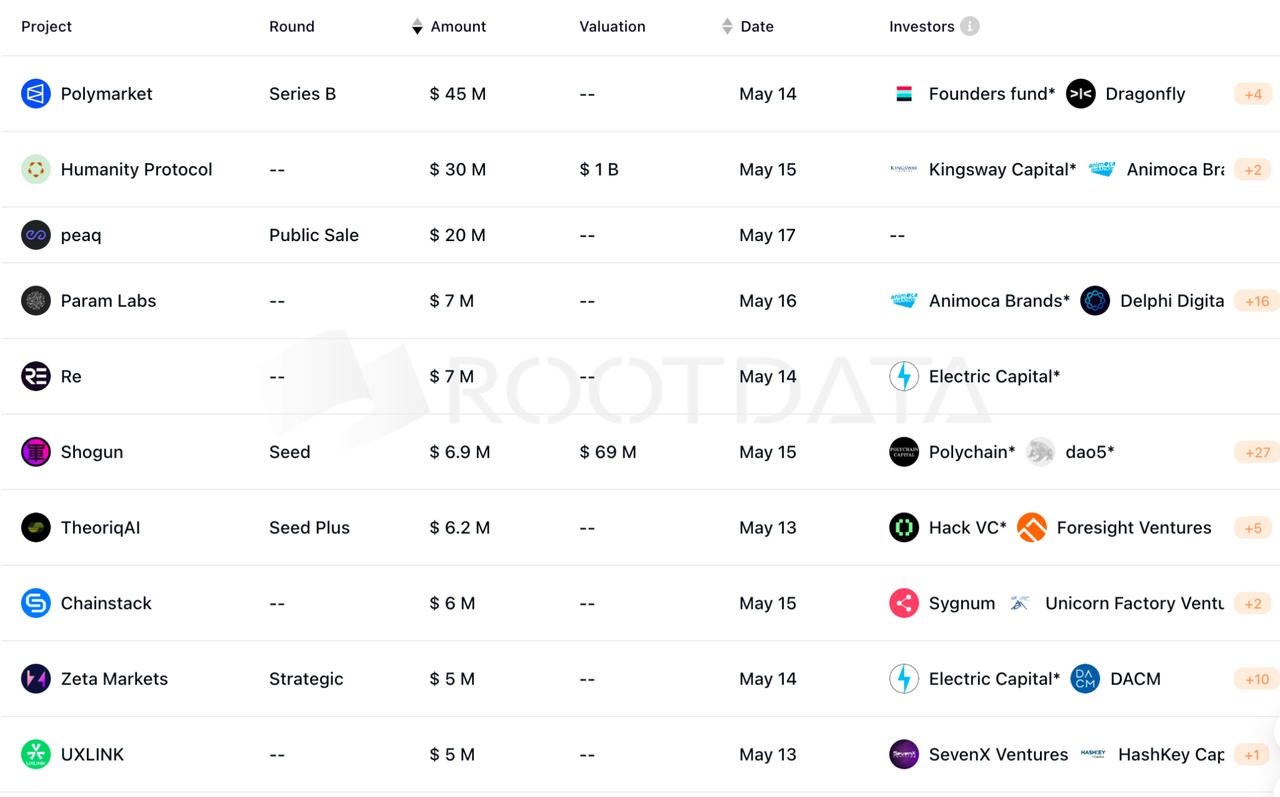Viewport: 1280px width, 797px height.
Task: Click the Foresight Ventures logo icon
Action: (1032, 528)
